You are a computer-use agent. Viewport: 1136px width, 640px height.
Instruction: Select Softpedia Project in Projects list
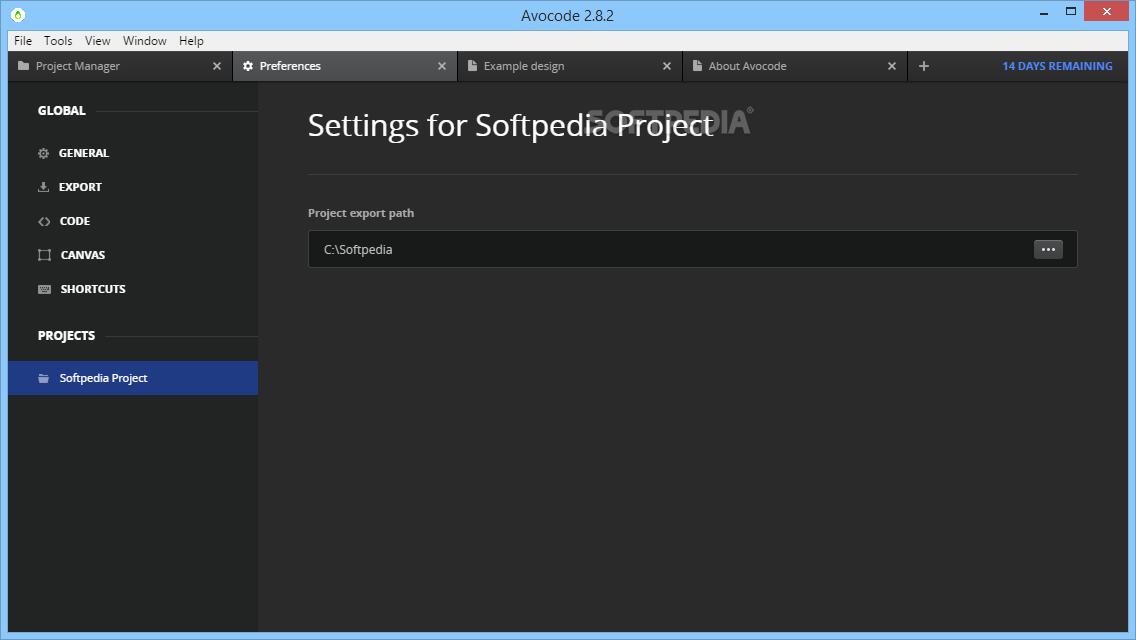click(x=133, y=378)
